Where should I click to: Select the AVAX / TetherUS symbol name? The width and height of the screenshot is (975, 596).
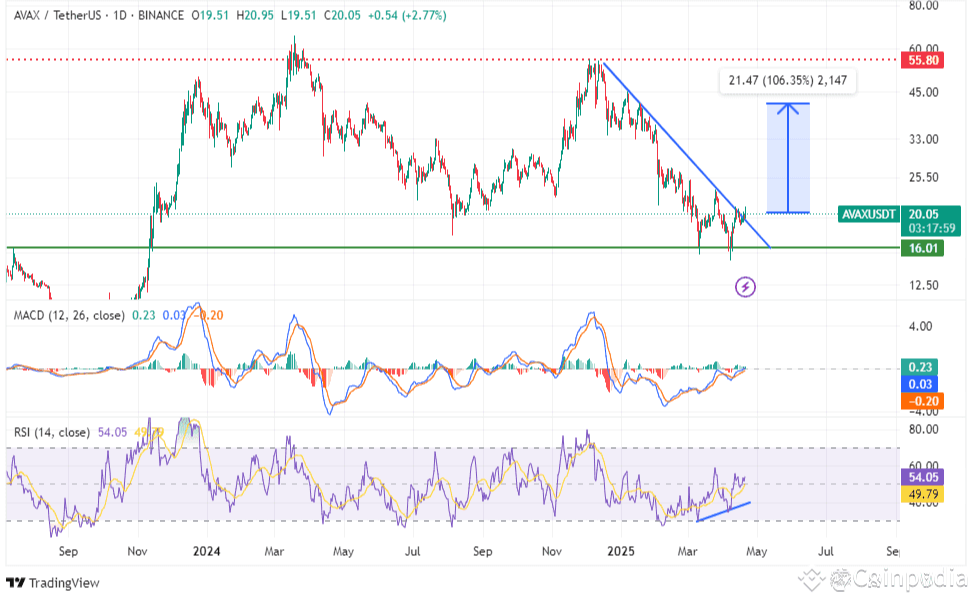pyautogui.click(x=55, y=16)
